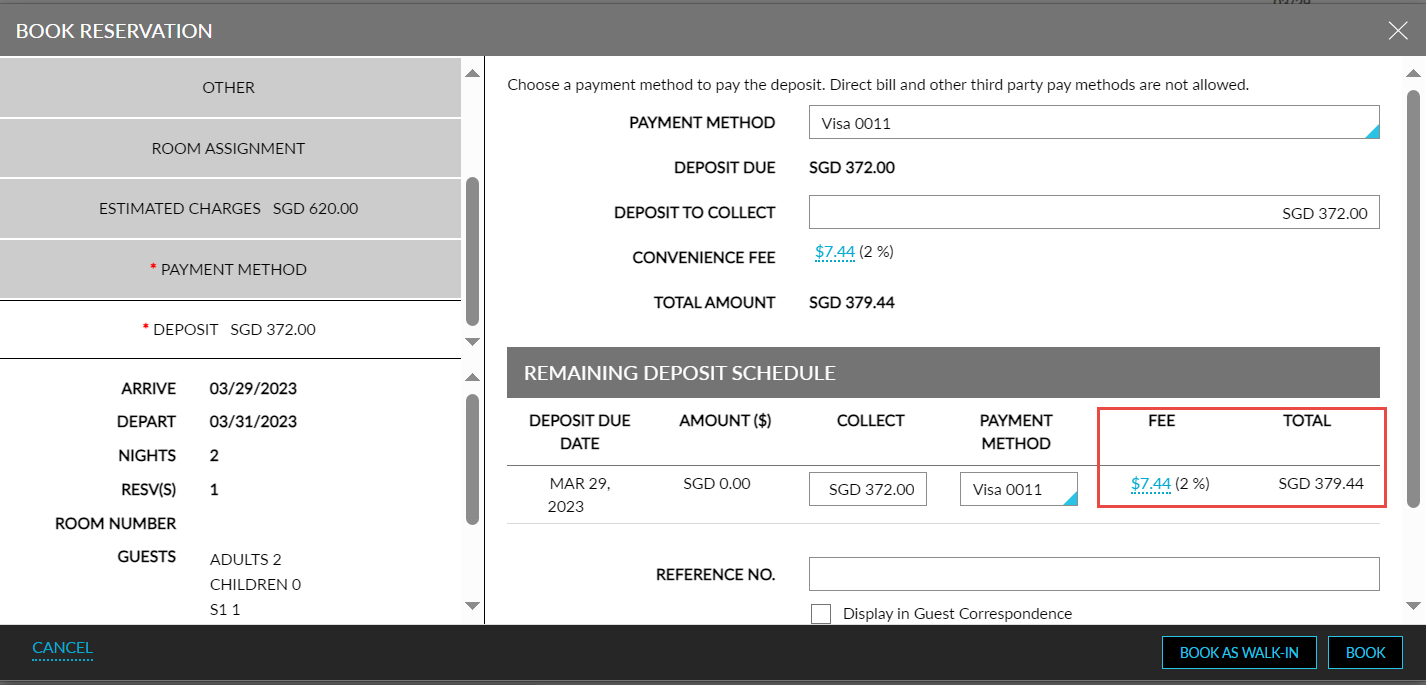
Task: Open the Payment Method Visa 0011 dropdown
Action: click(x=1093, y=123)
